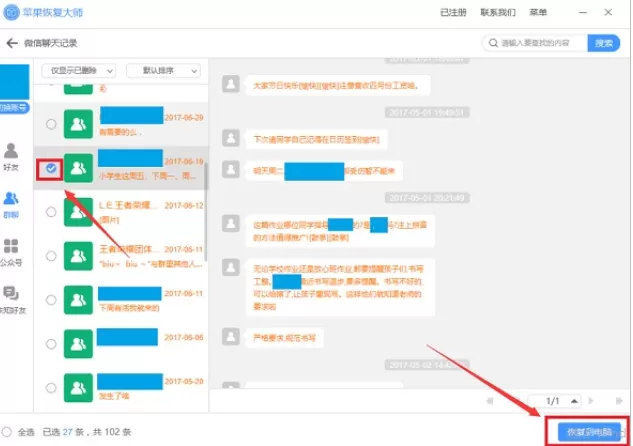633x446 pixels.
Task: Go back using the back arrow
Action: coord(12,43)
